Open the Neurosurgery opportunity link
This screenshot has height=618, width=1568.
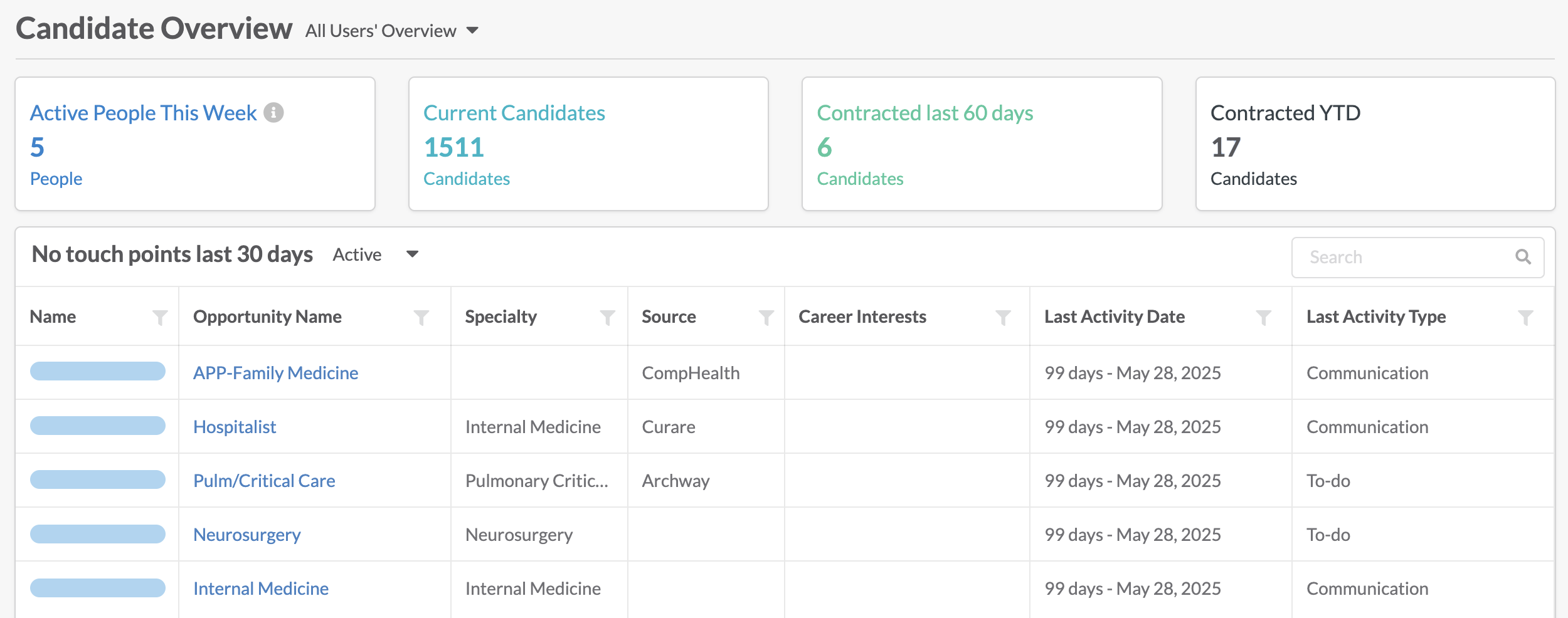coord(247,535)
